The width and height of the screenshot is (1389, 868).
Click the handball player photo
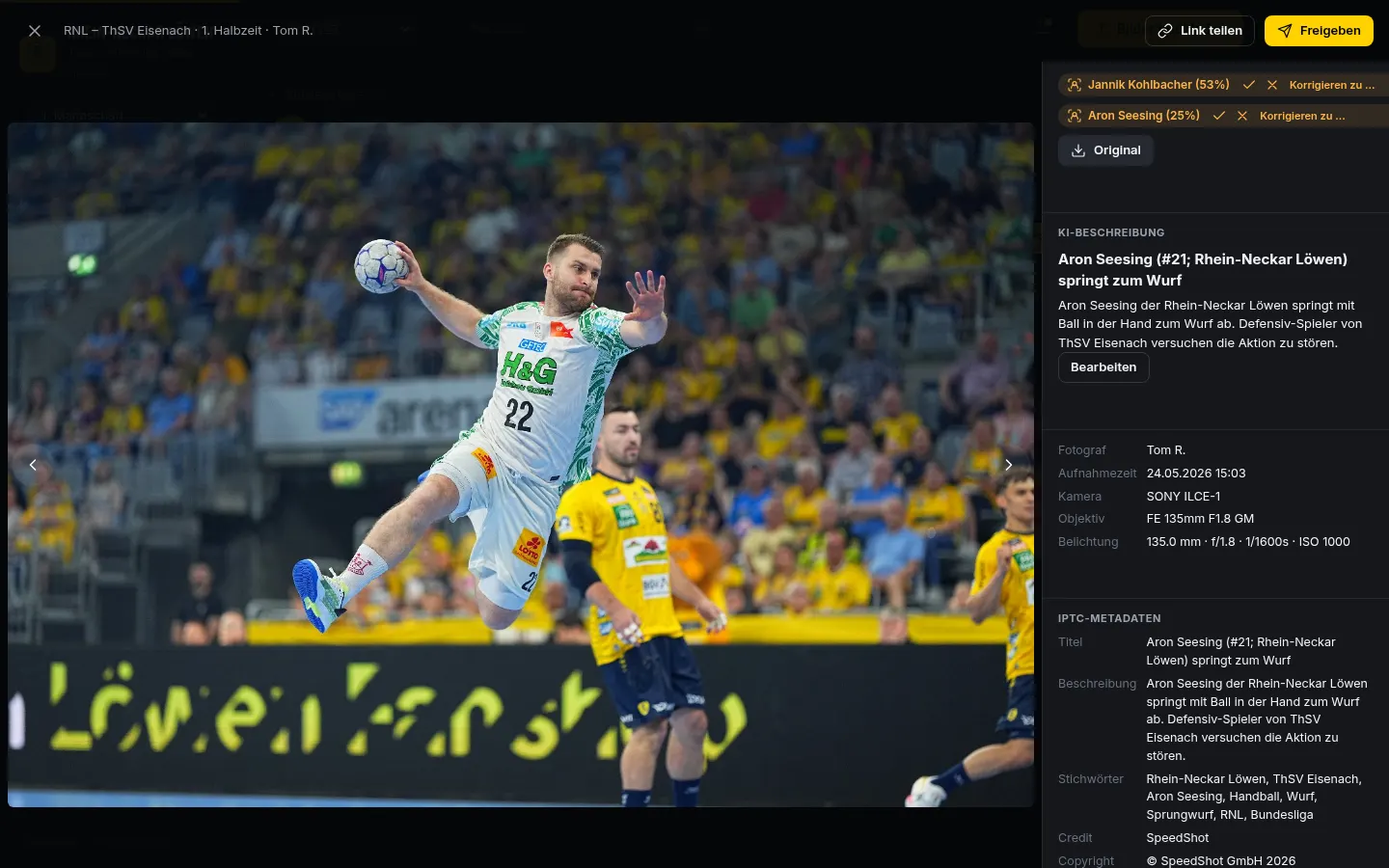pyautogui.click(x=521, y=465)
